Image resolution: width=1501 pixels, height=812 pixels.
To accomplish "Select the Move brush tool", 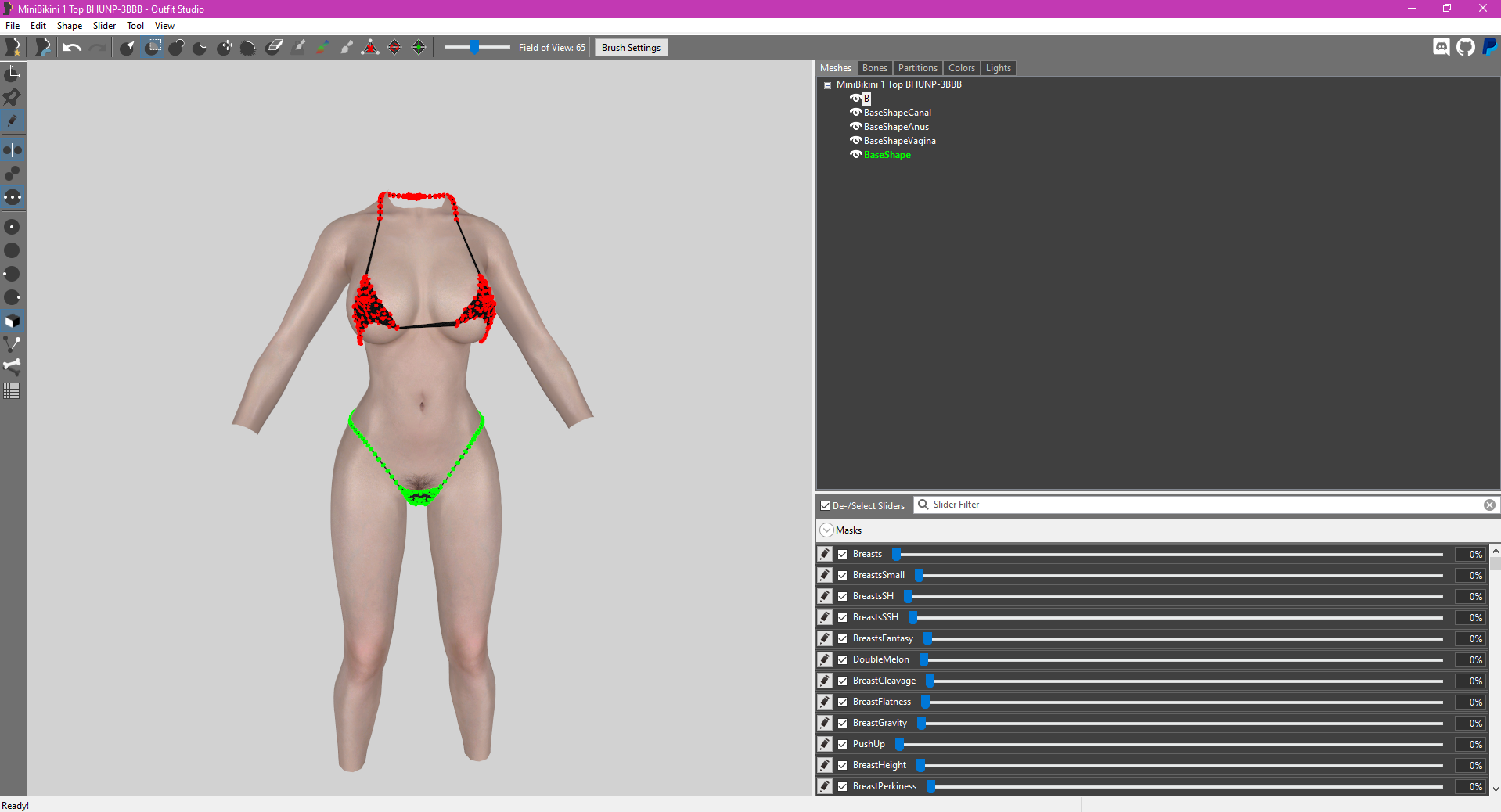I will click(x=225, y=48).
